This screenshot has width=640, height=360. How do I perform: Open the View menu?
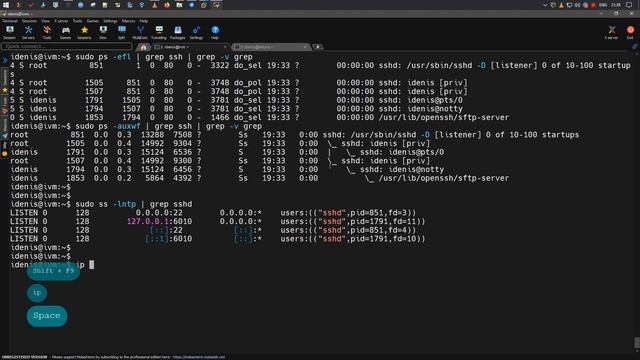(x=45, y=21)
